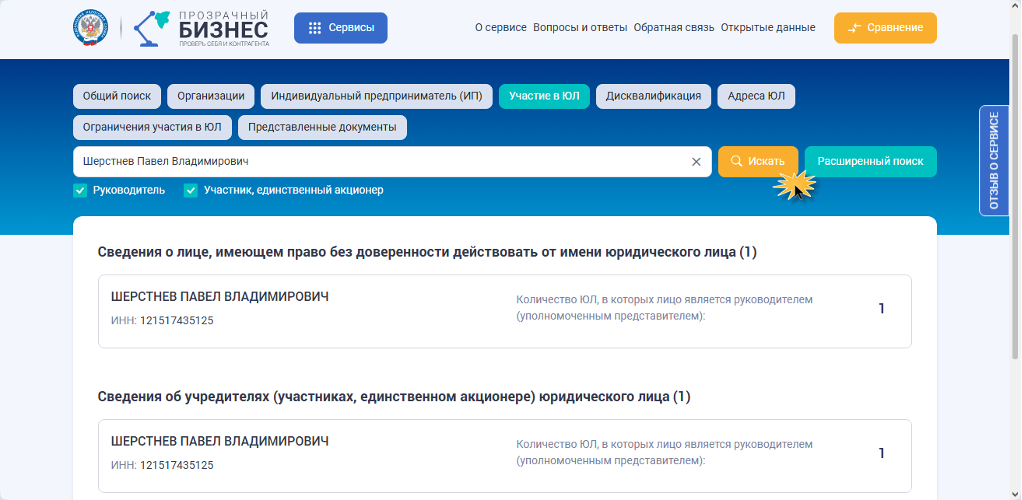Expand first Шерстнев Павел Владимирович result card

tap(504, 311)
